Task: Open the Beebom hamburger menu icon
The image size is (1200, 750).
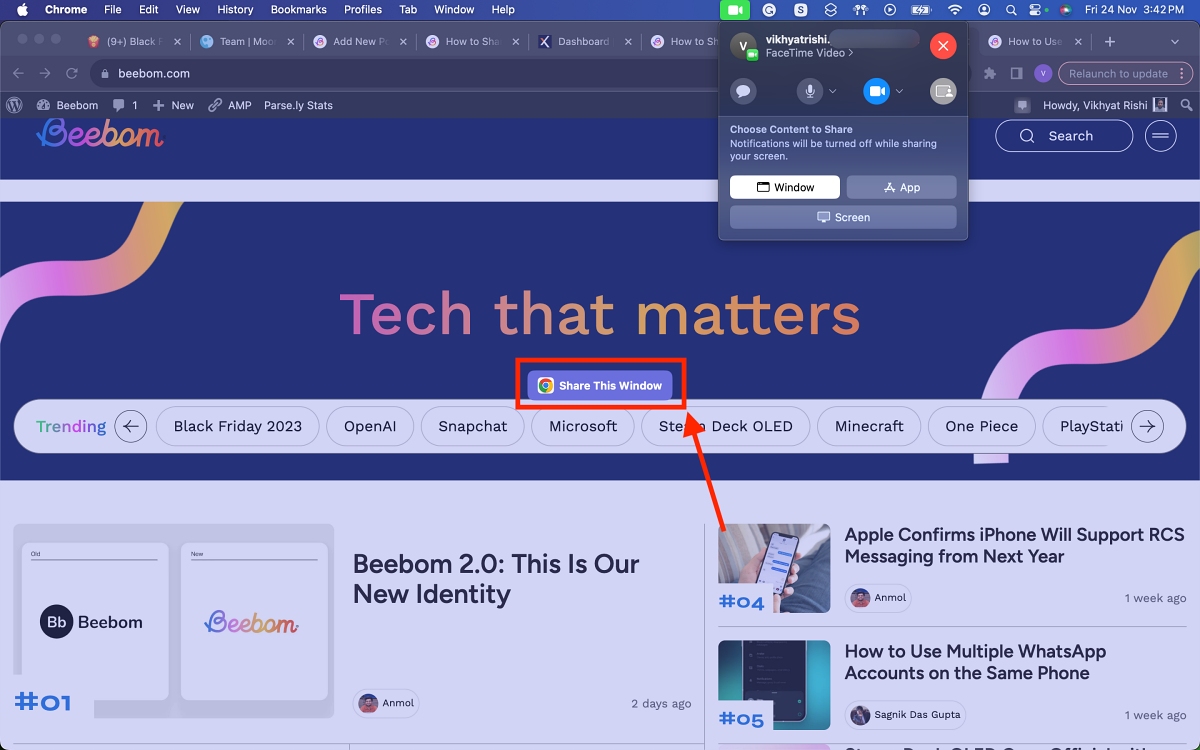Action: coord(1161,136)
